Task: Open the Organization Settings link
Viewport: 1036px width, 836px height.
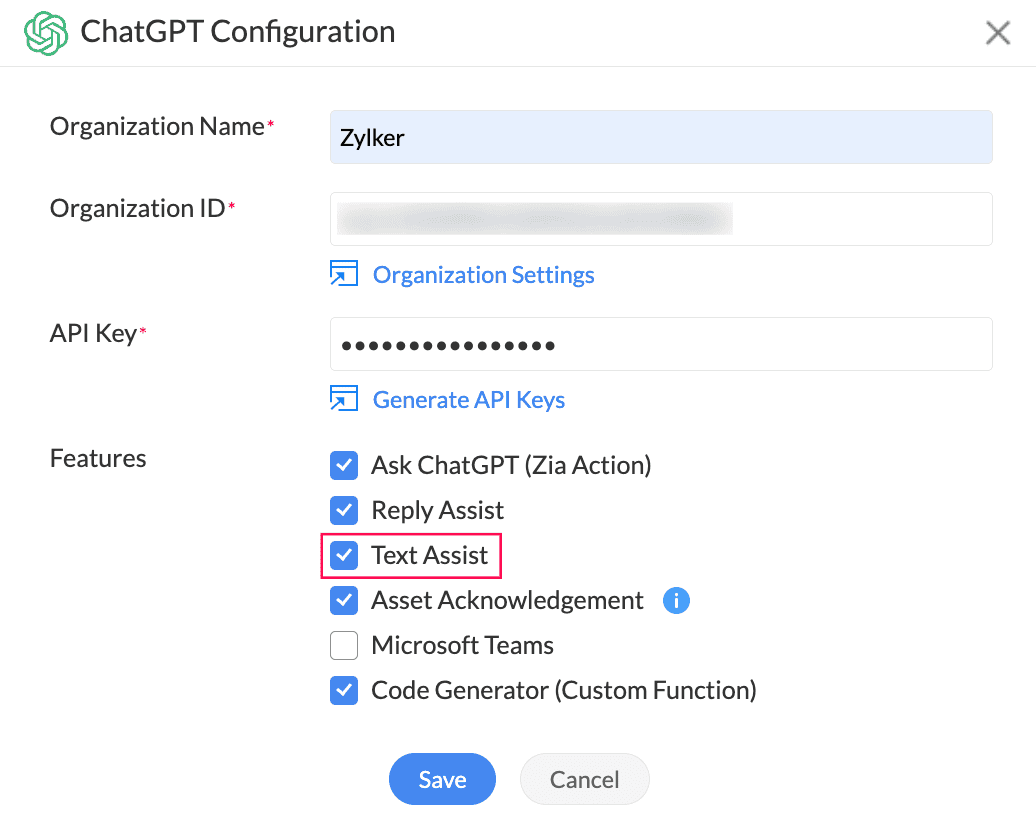Action: (484, 275)
